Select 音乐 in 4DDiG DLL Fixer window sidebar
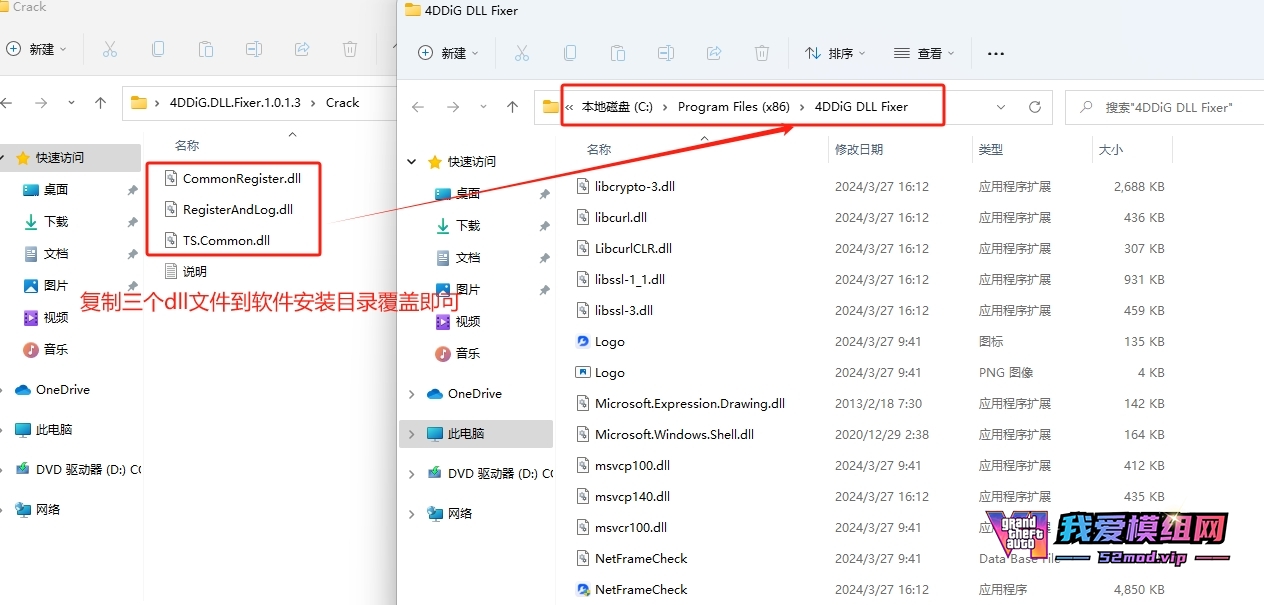 click(468, 354)
